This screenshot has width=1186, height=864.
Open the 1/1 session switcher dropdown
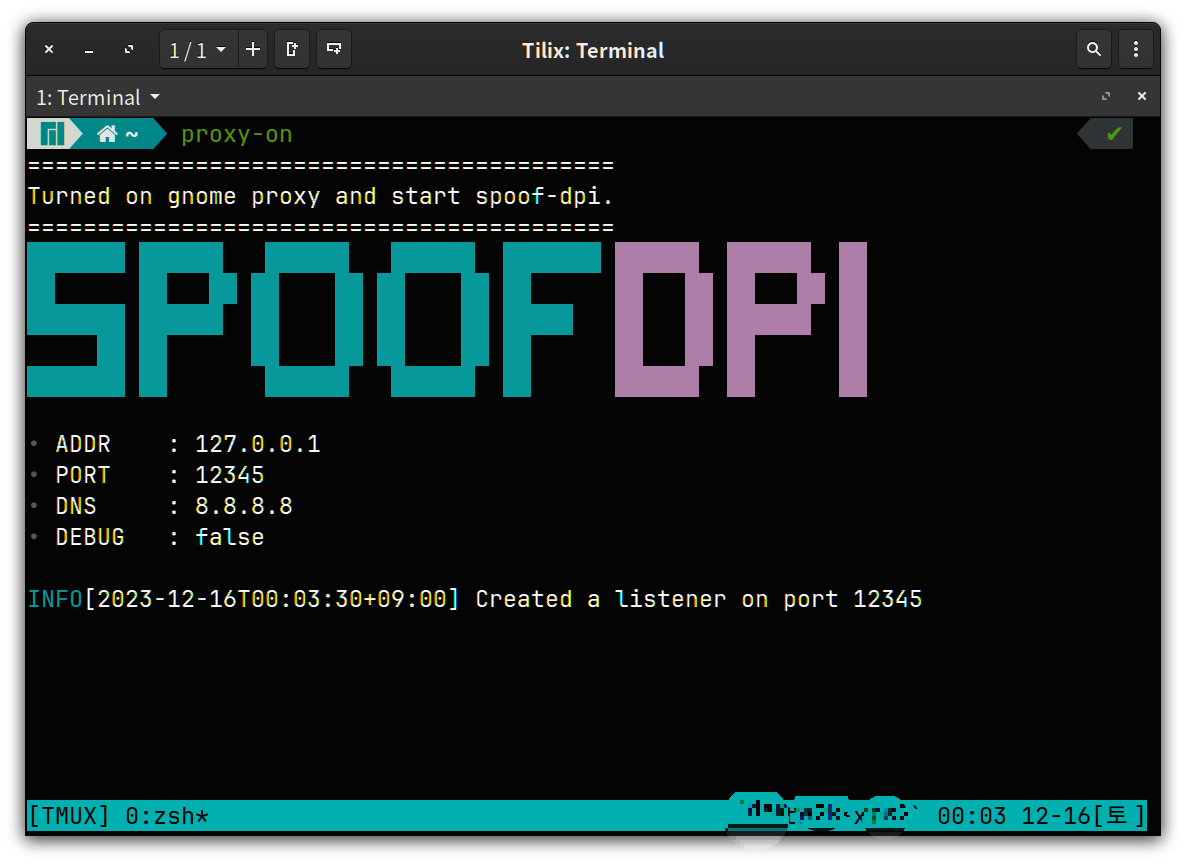pos(198,50)
